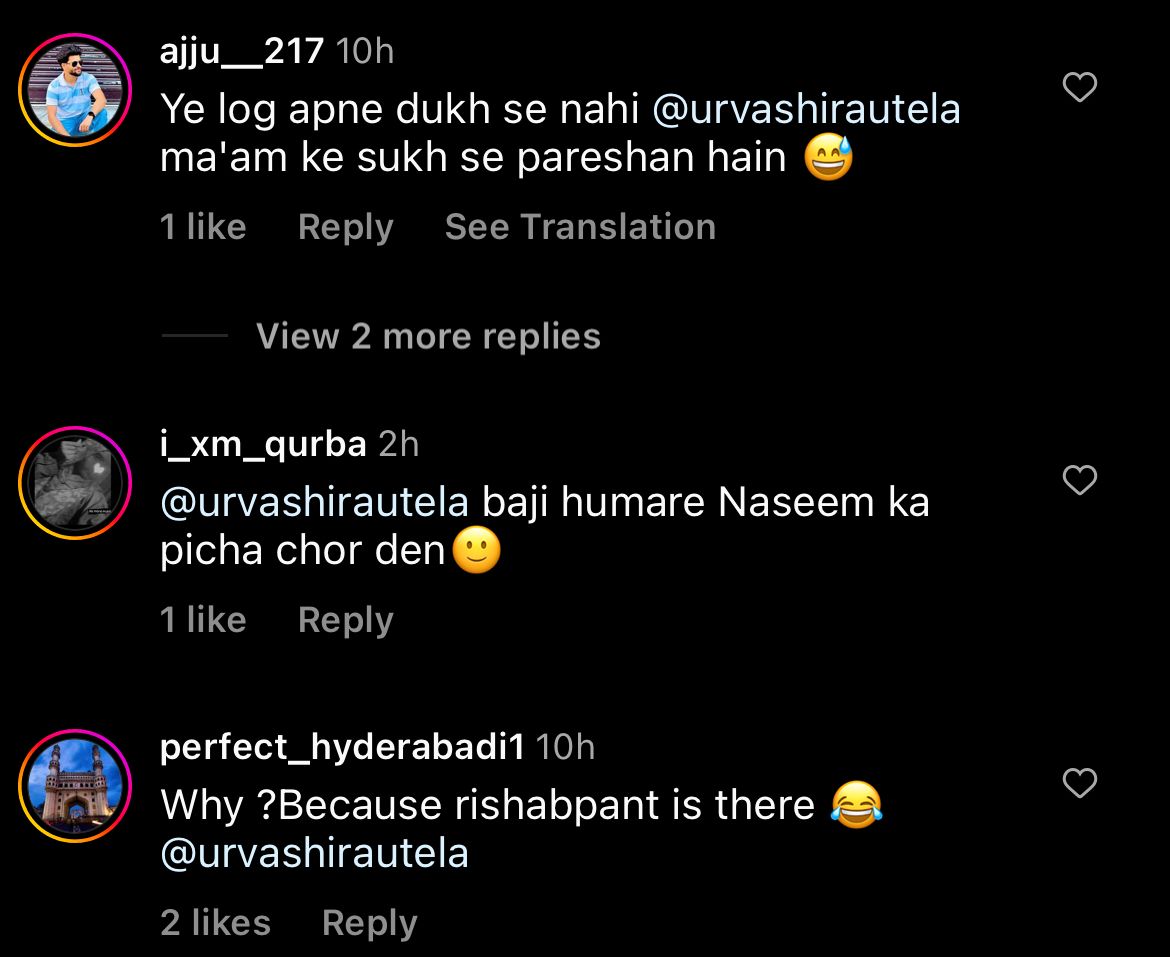Open the i_xm_qurba username link
The width and height of the screenshot is (1170, 957).
click(263, 444)
